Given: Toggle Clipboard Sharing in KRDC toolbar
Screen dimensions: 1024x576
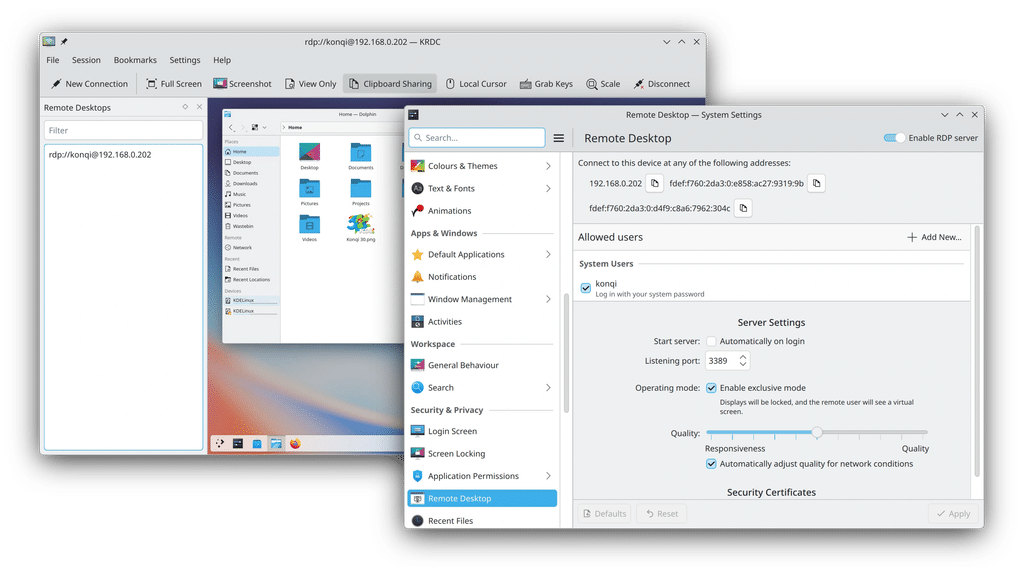Looking at the screenshot, I should point(390,84).
